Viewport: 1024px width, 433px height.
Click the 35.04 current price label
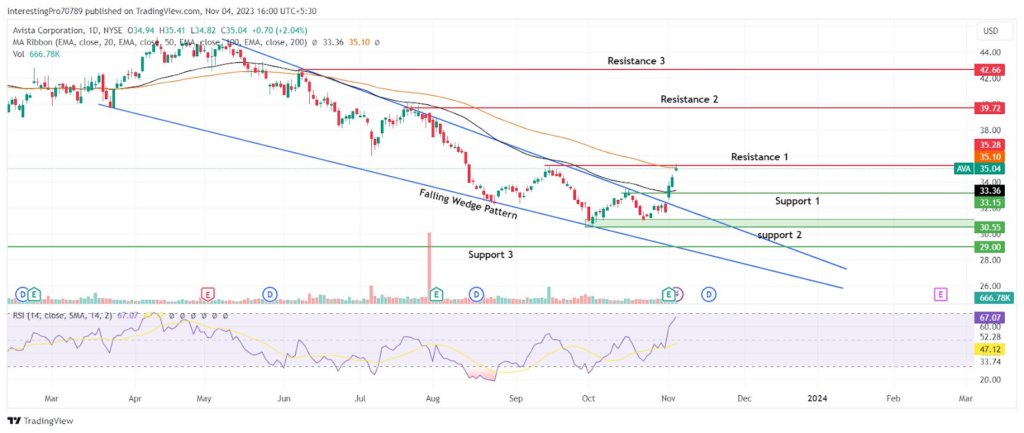(x=987, y=168)
